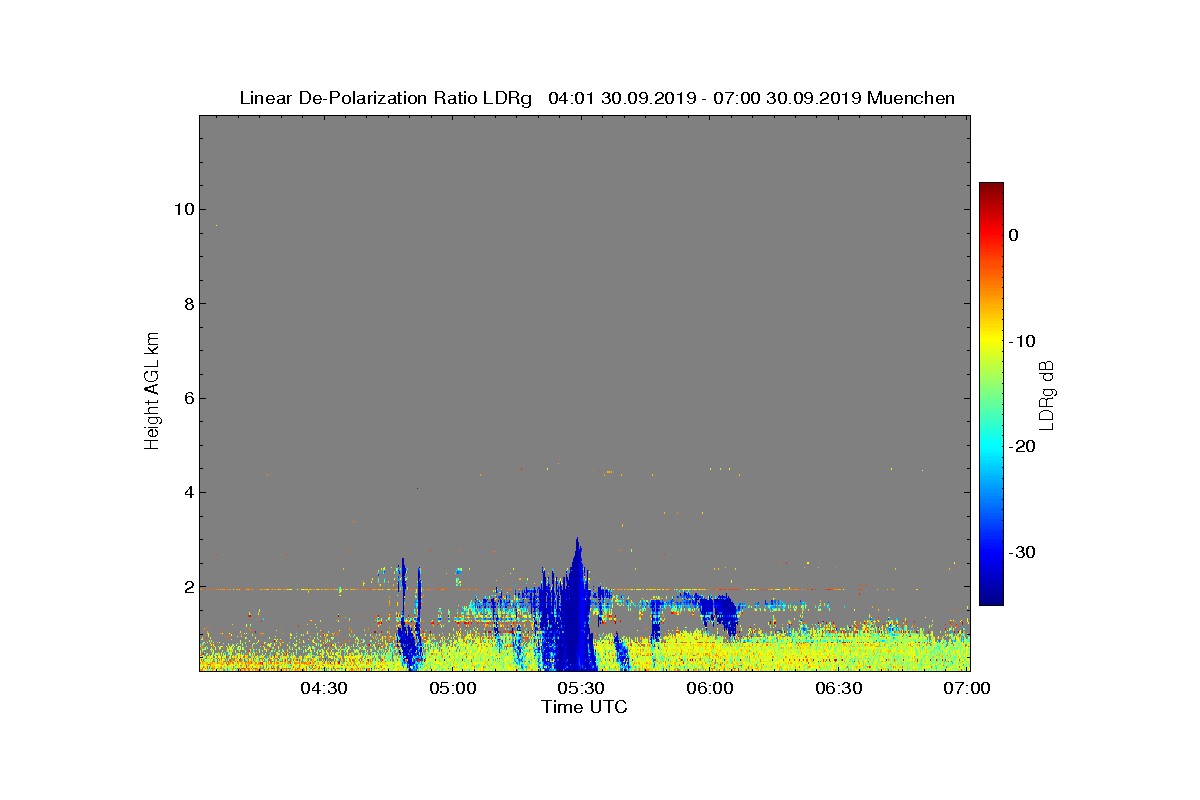Click the "Time UTC" x-axis label

585,707
